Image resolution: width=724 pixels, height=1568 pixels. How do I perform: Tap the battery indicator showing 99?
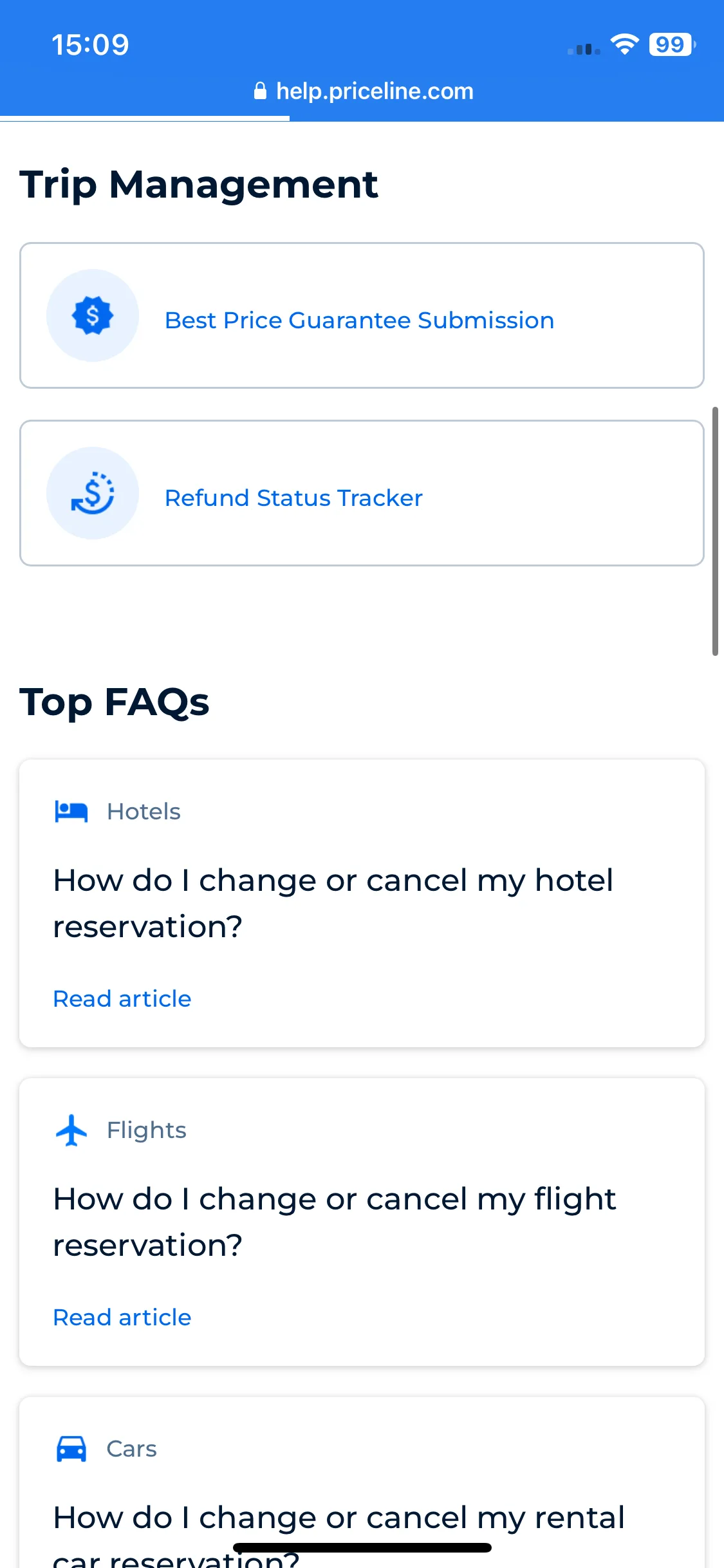tap(673, 44)
